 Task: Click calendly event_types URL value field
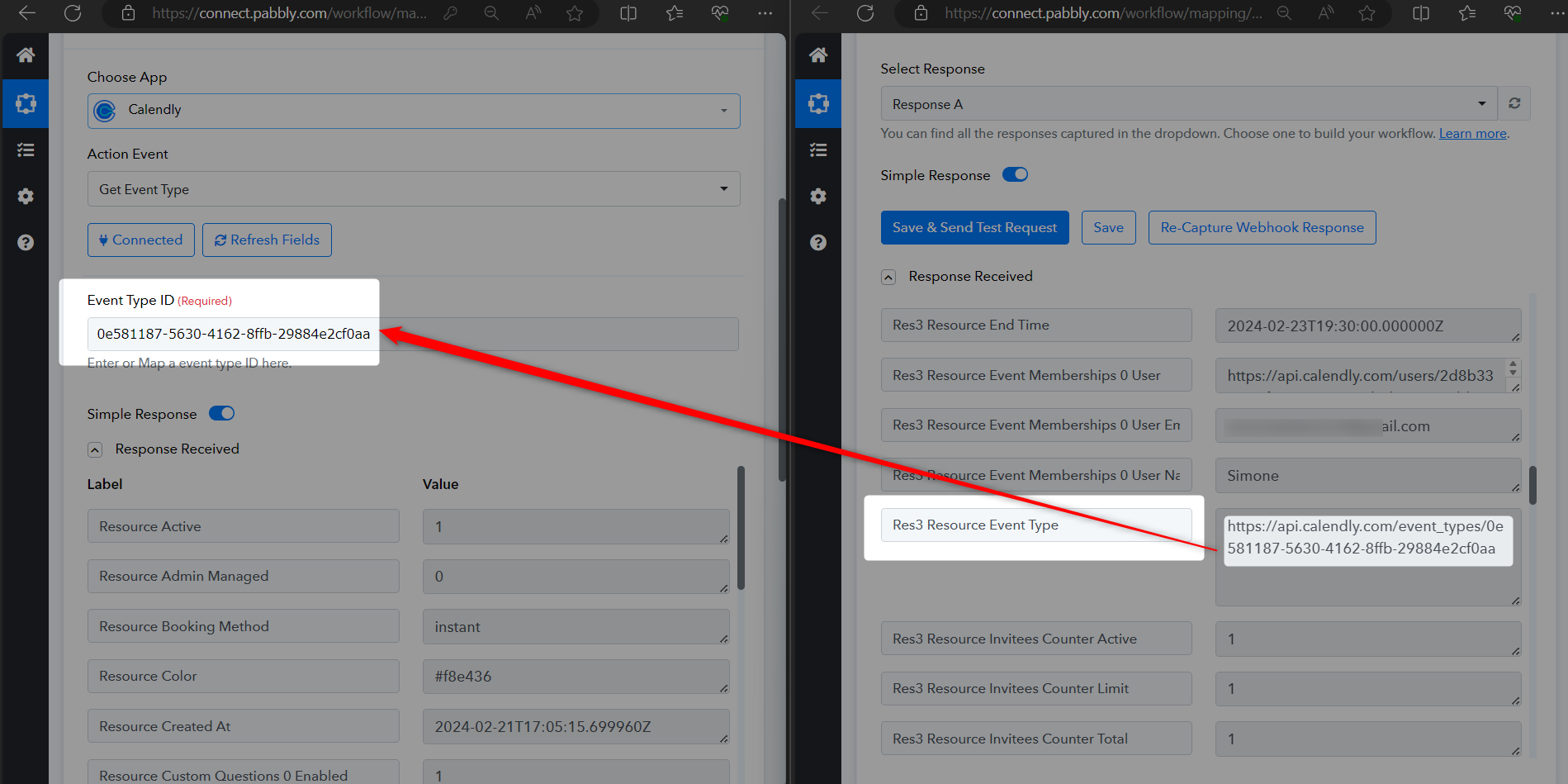coord(1368,557)
